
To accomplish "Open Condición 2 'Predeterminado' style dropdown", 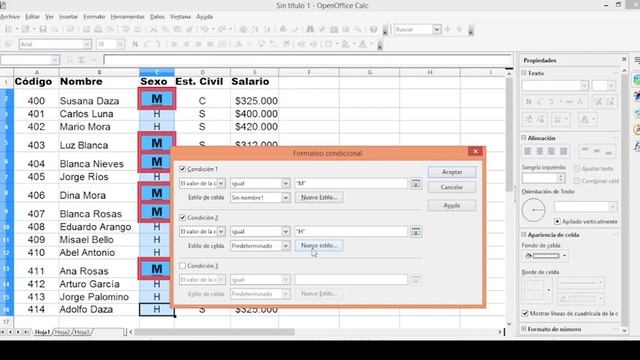I will click(x=286, y=246).
